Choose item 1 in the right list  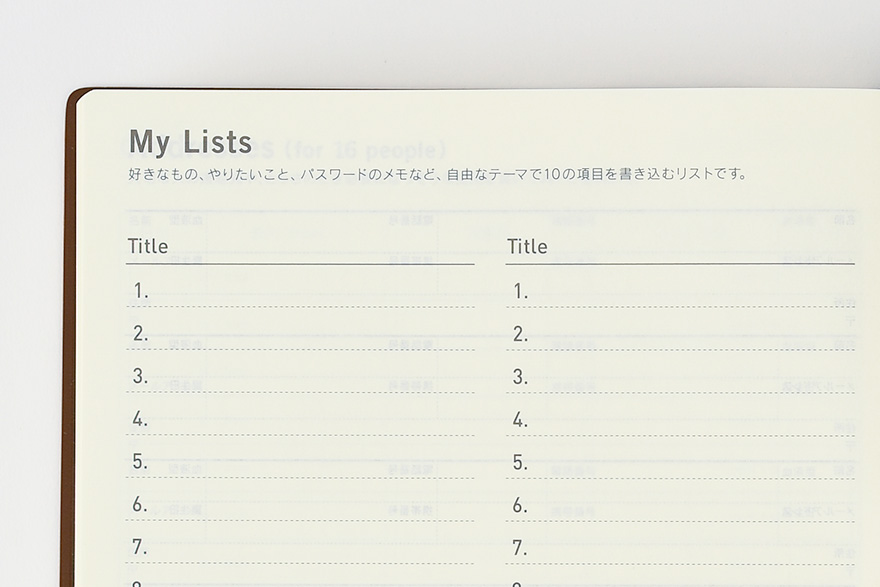[x=680, y=292]
